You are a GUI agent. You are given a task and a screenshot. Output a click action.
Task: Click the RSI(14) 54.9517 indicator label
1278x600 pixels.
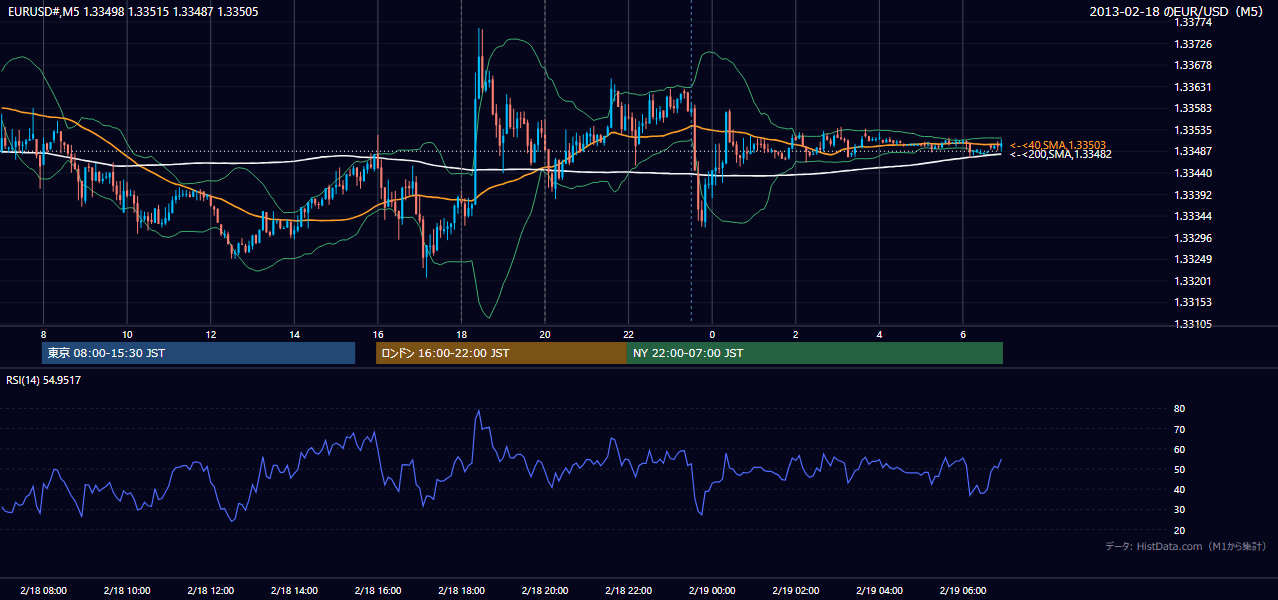click(44, 380)
